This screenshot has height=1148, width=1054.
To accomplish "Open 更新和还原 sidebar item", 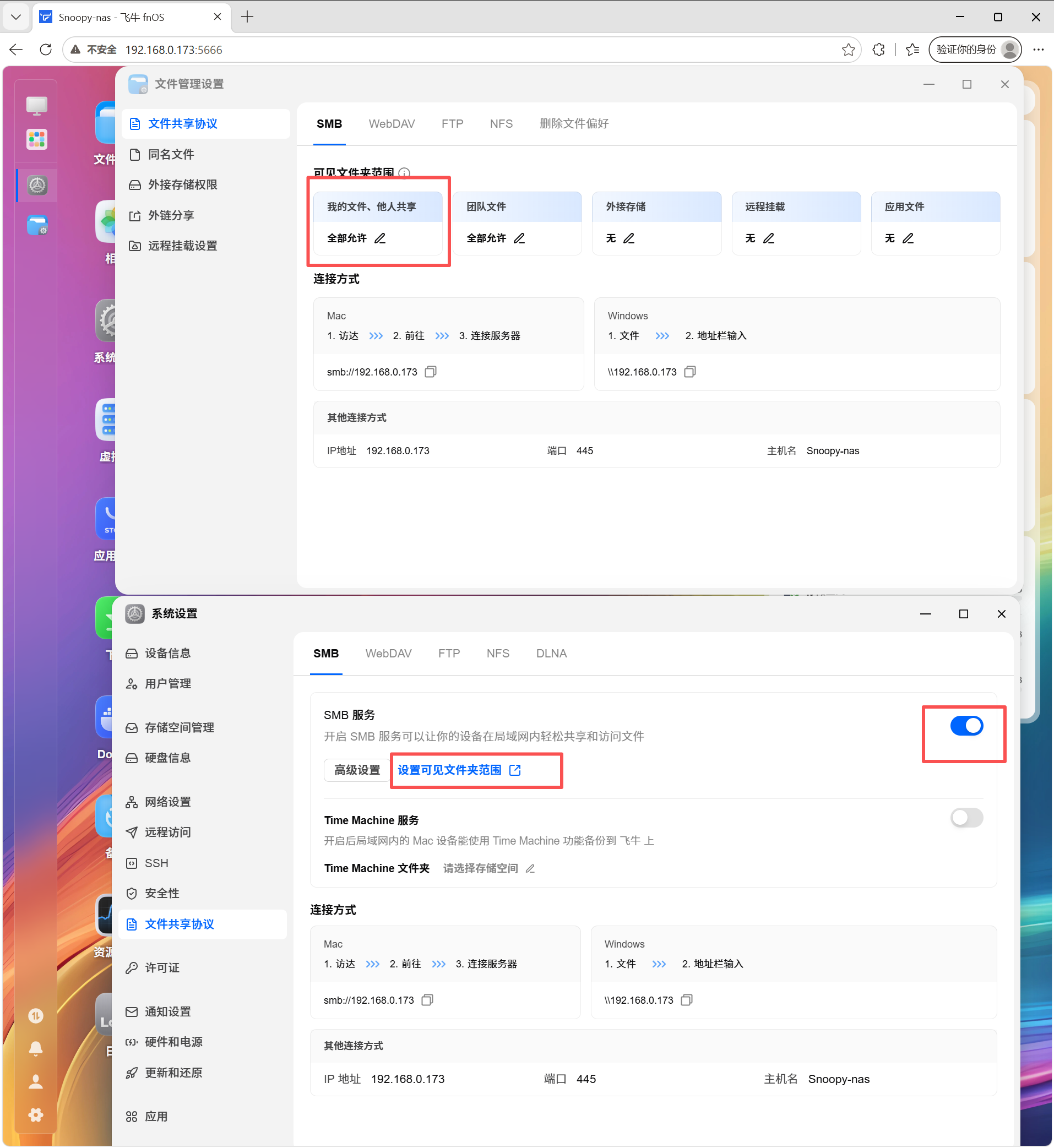I will (203, 1073).
